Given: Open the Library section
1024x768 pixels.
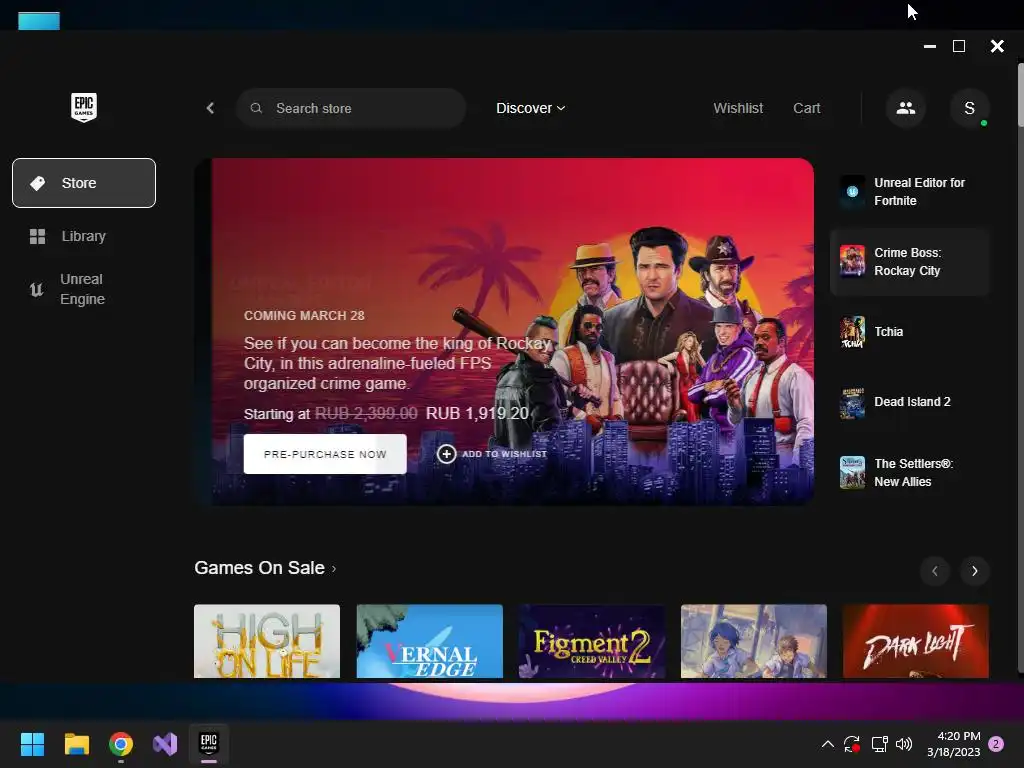Looking at the screenshot, I should [x=84, y=236].
